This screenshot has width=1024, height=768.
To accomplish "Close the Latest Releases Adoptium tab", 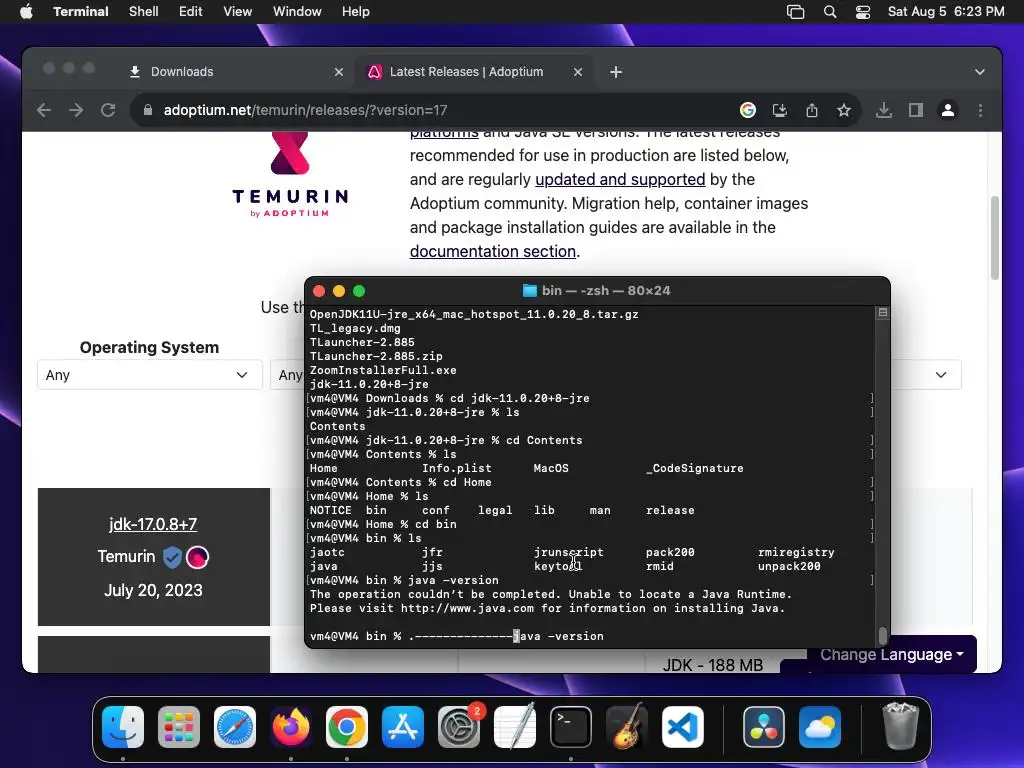I will click(577, 72).
